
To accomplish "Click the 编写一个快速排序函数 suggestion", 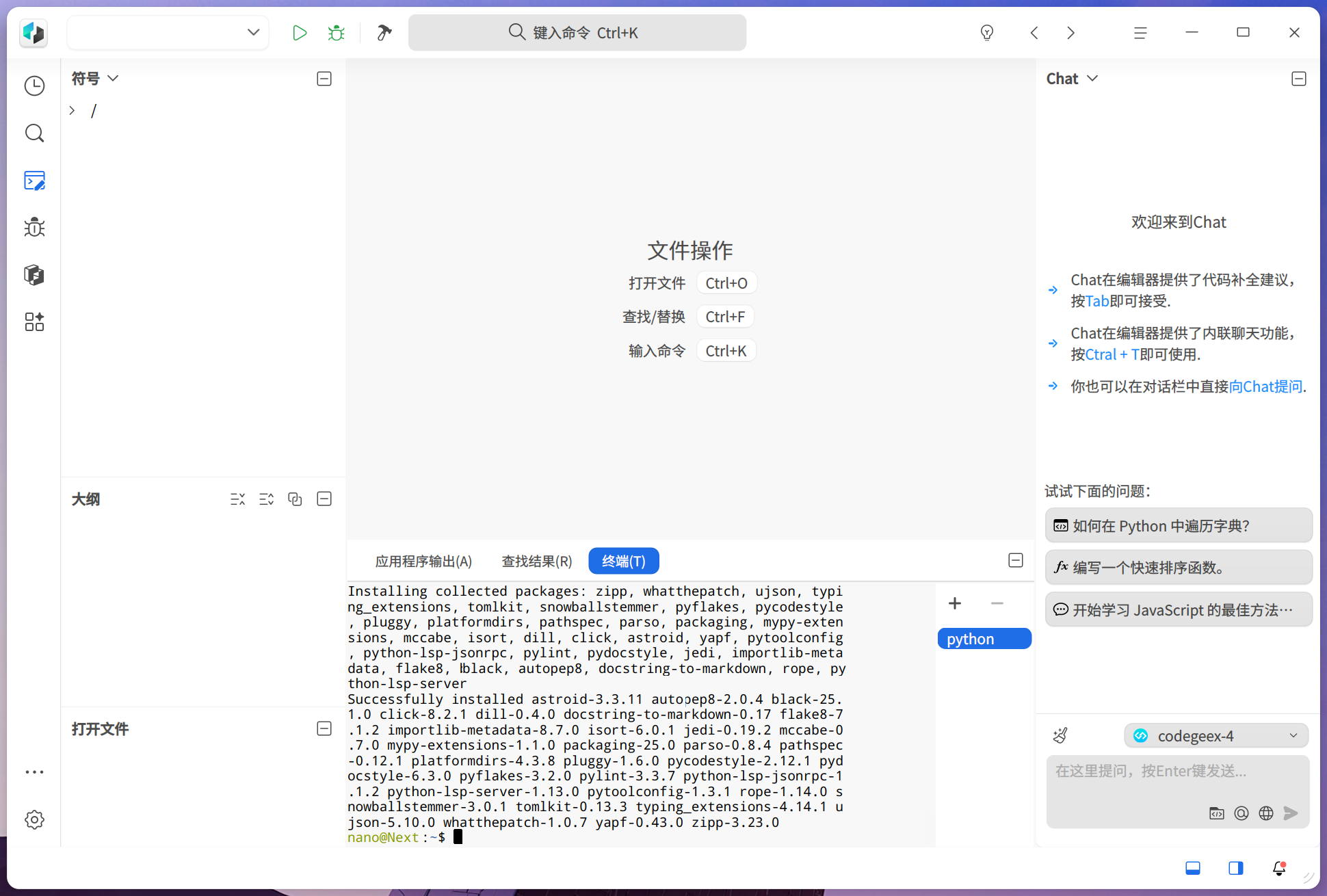I will click(1179, 568).
